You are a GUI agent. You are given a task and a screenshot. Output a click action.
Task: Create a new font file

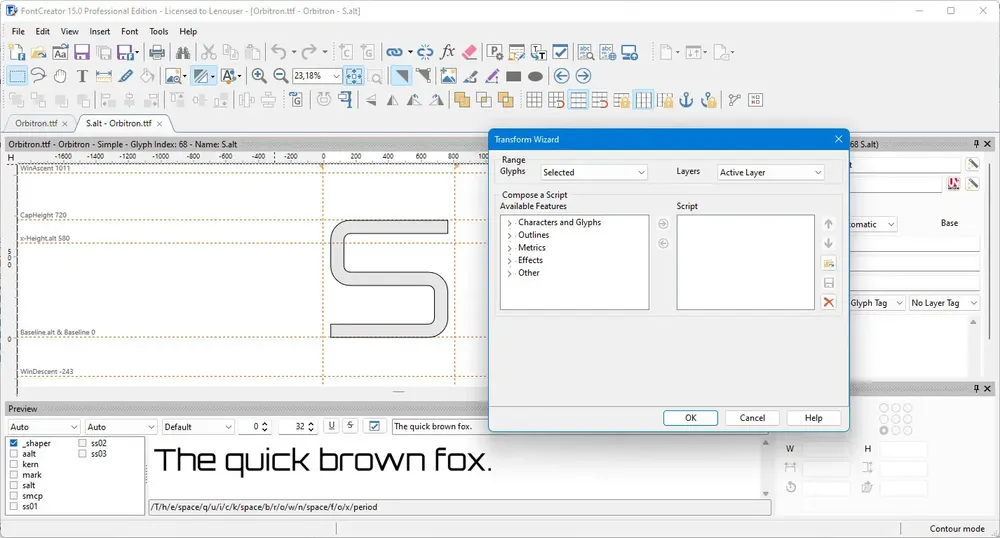17,52
